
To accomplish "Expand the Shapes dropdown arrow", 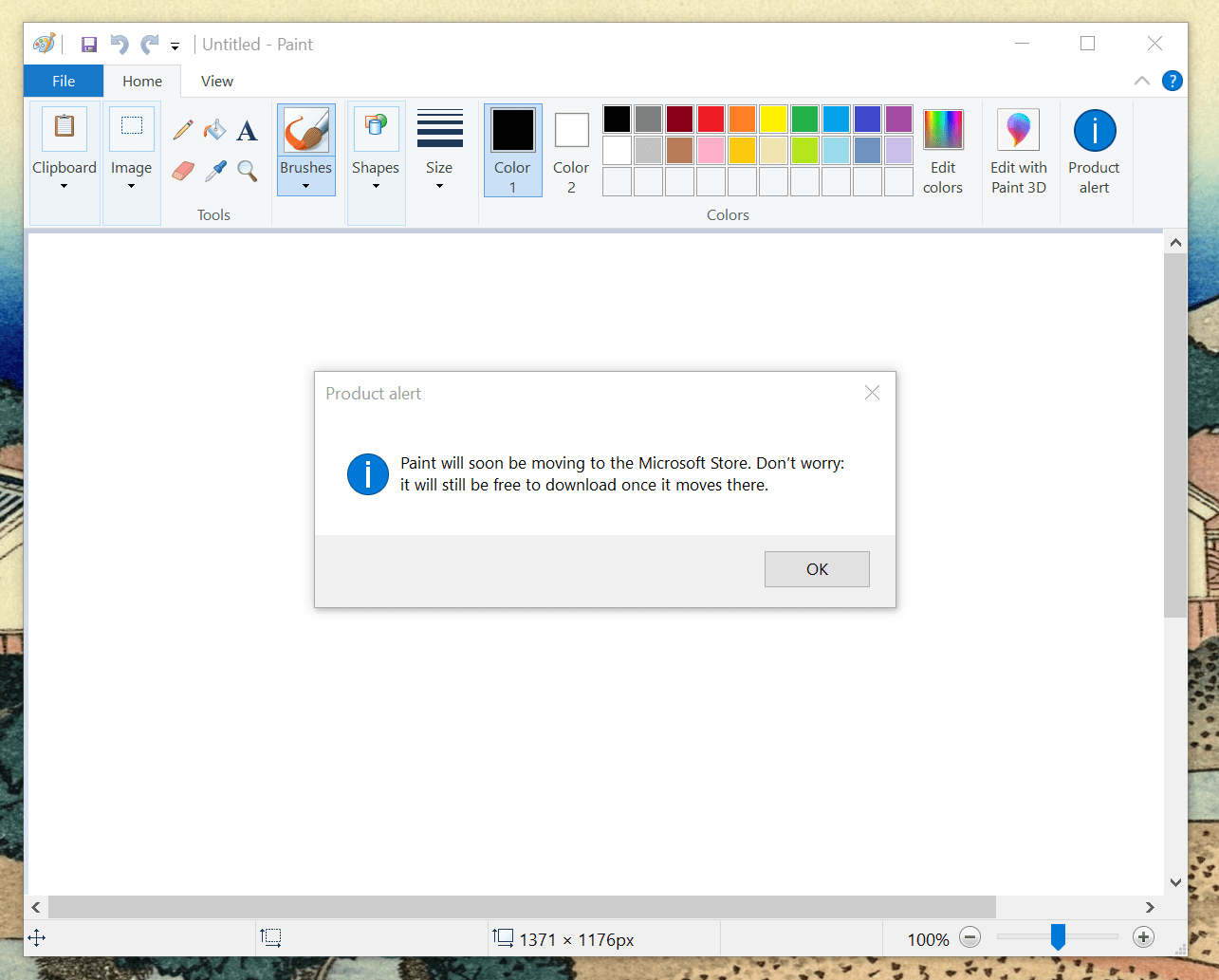I will pyautogui.click(x=376, y=186).
